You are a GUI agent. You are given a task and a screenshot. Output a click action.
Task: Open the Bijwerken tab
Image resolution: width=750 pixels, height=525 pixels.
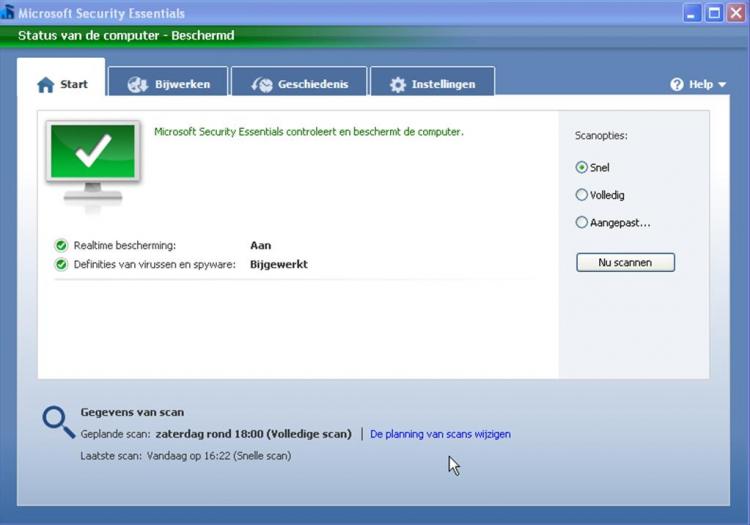coord(168,81)
